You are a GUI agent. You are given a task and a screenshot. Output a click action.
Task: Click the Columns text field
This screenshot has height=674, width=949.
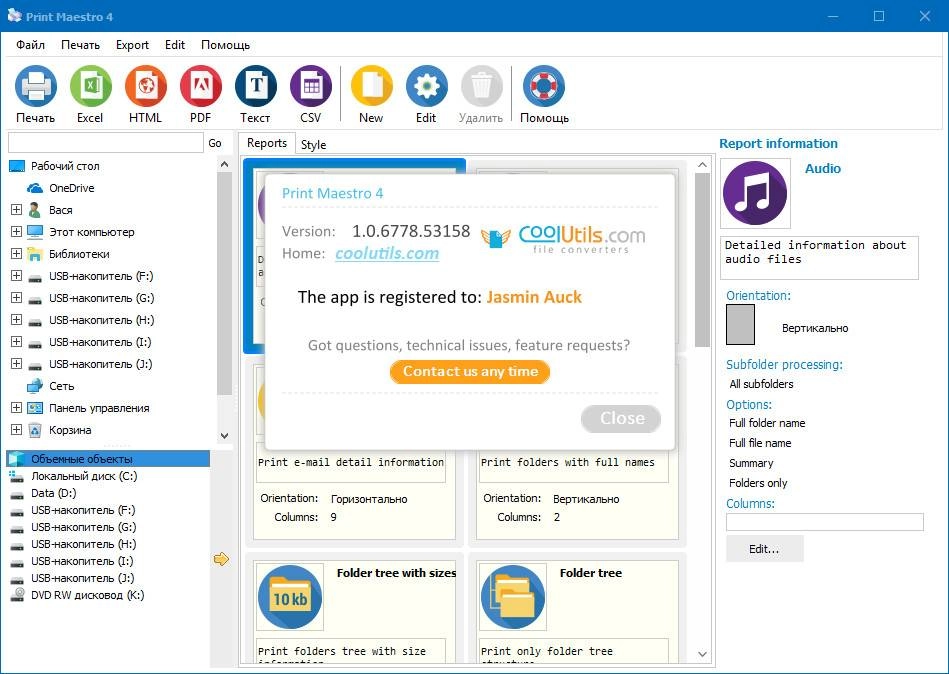click(x=825, y=522)
